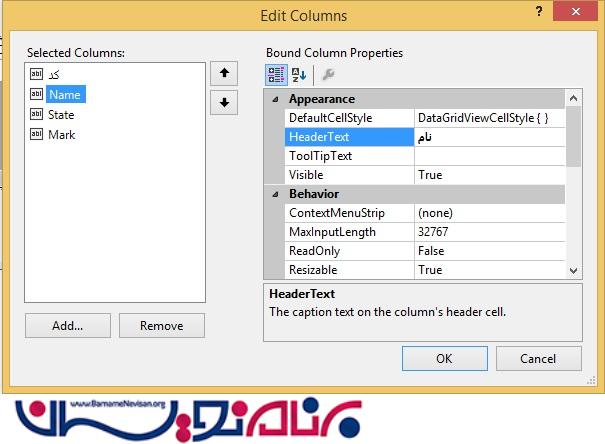Click the property grid scrollbar down arrow

coord(573,270)
